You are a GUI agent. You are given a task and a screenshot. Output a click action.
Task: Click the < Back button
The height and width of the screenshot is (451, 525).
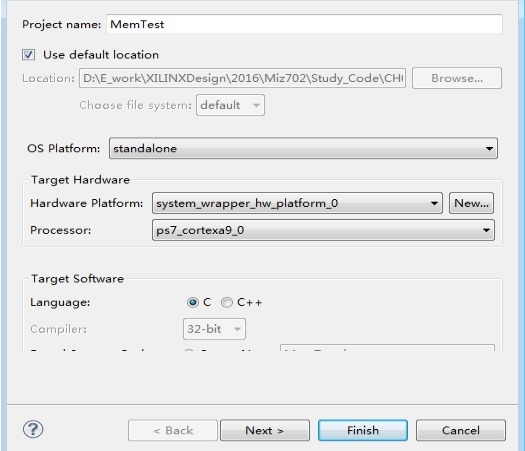(x=173, y=430)
